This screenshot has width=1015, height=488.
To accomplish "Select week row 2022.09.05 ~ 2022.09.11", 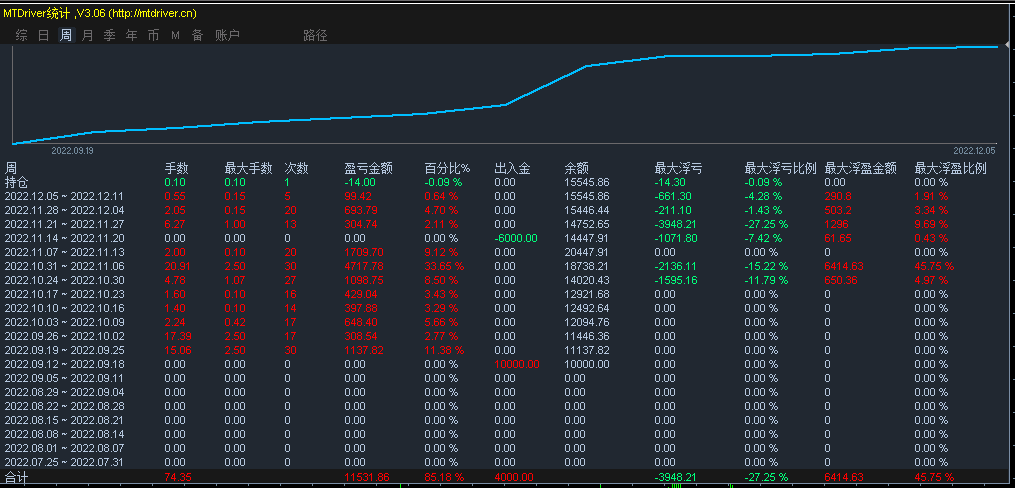I will click(x=64, y=378).
